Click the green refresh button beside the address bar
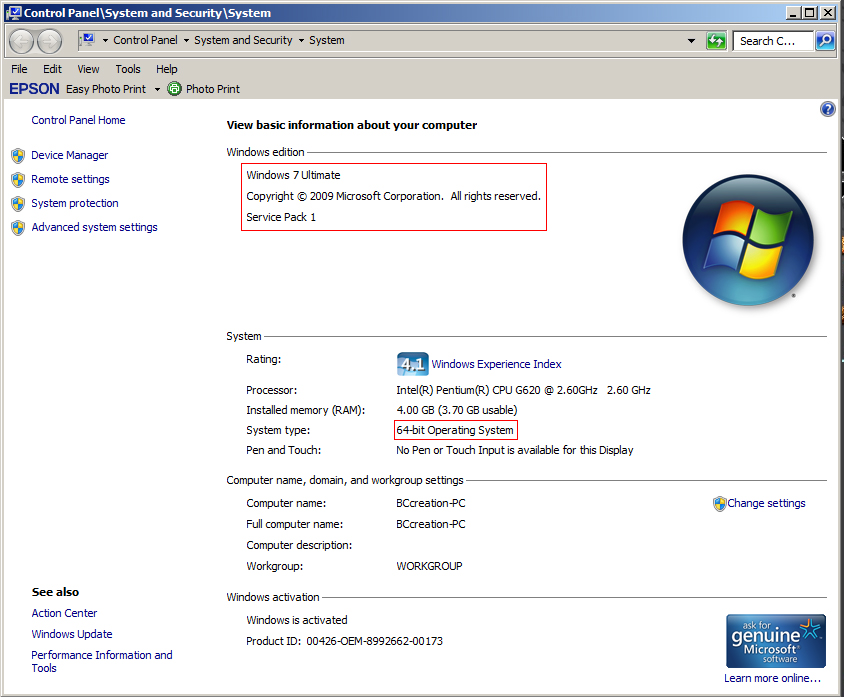The width and height of the screenshot is (844, 697). pyautogui.click(x=716, y=40)
